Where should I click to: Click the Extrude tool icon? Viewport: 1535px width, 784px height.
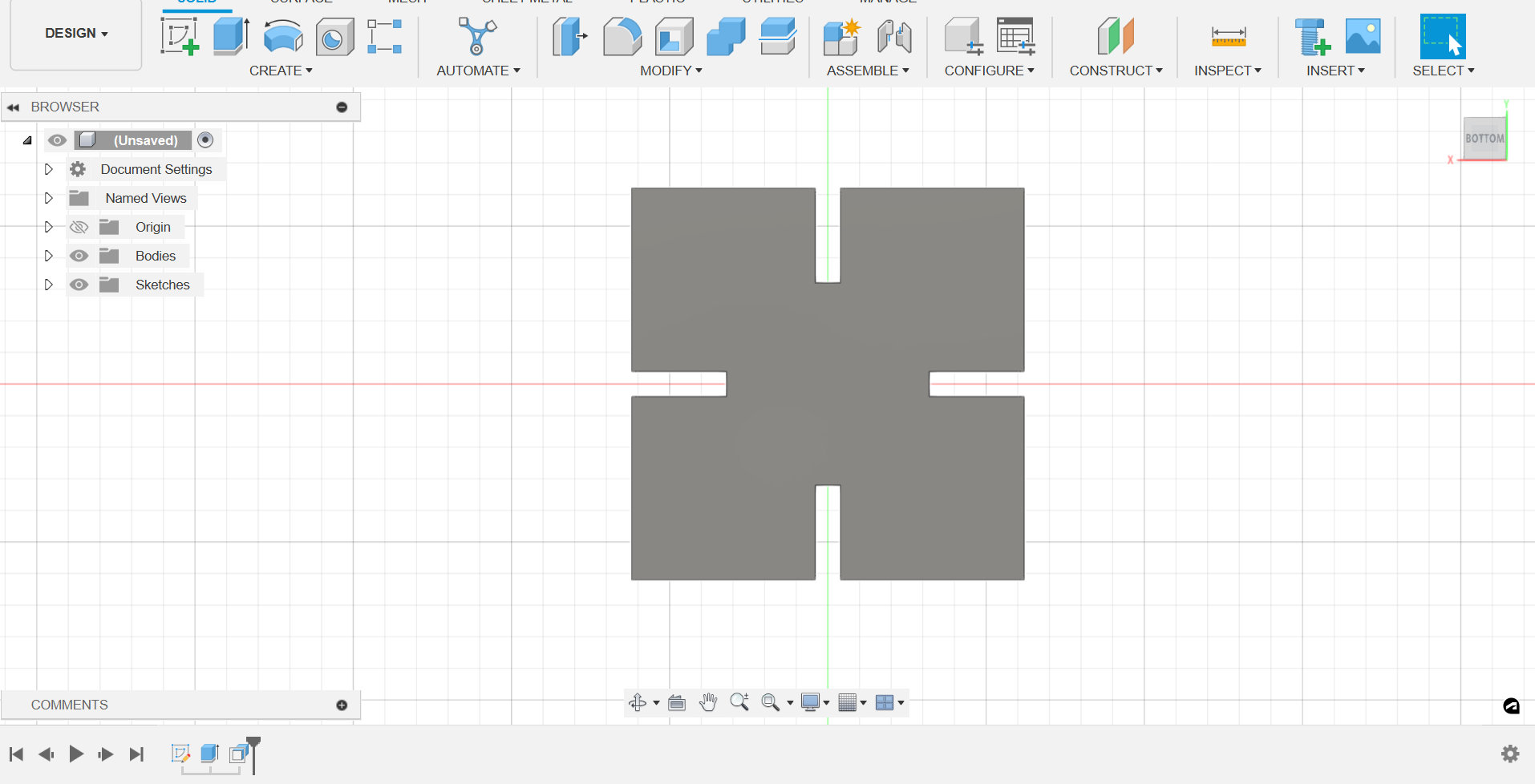coord(231,36)
